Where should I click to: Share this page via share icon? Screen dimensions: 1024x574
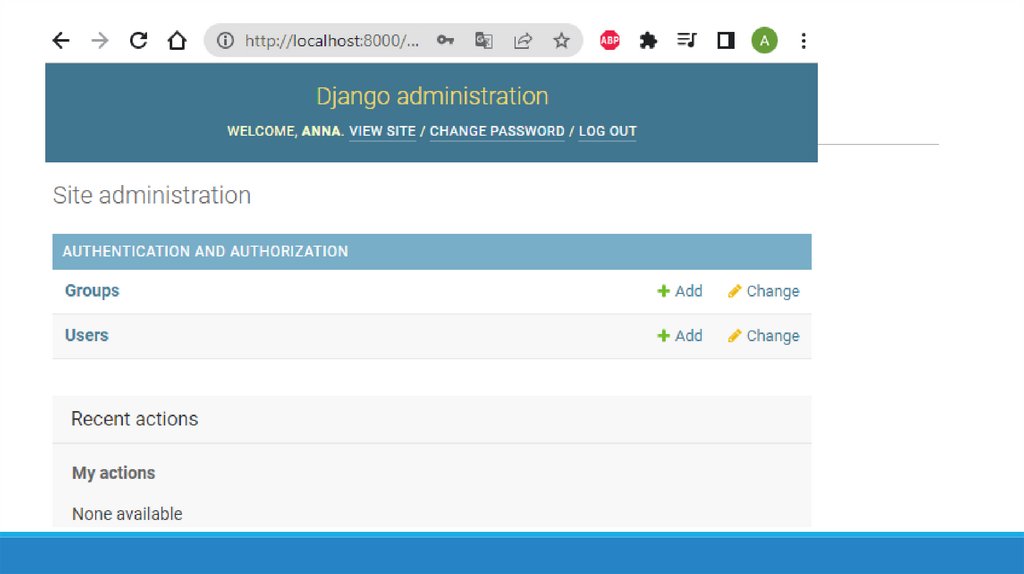(x=522, y=40)
